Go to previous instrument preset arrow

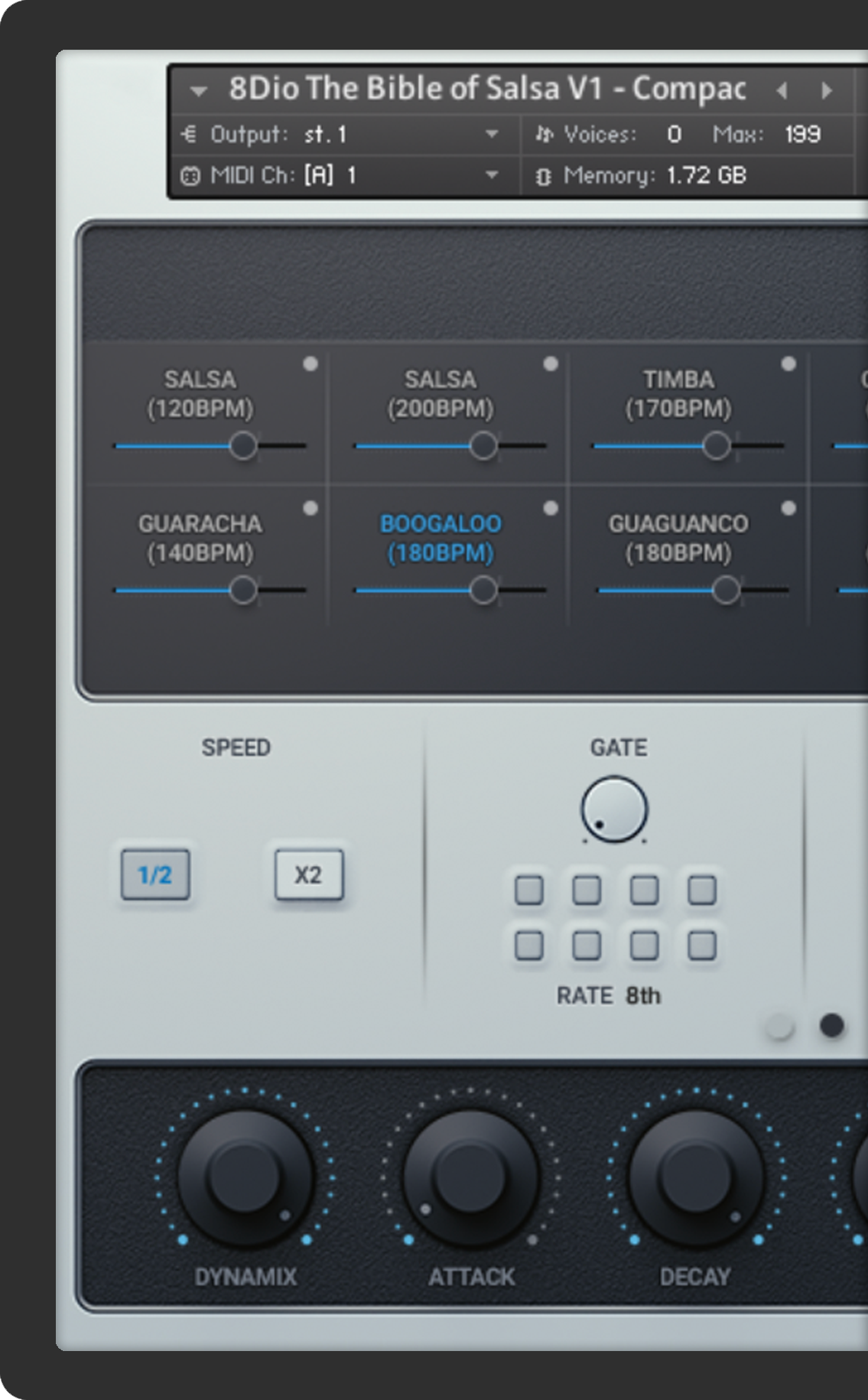point(782,91)
